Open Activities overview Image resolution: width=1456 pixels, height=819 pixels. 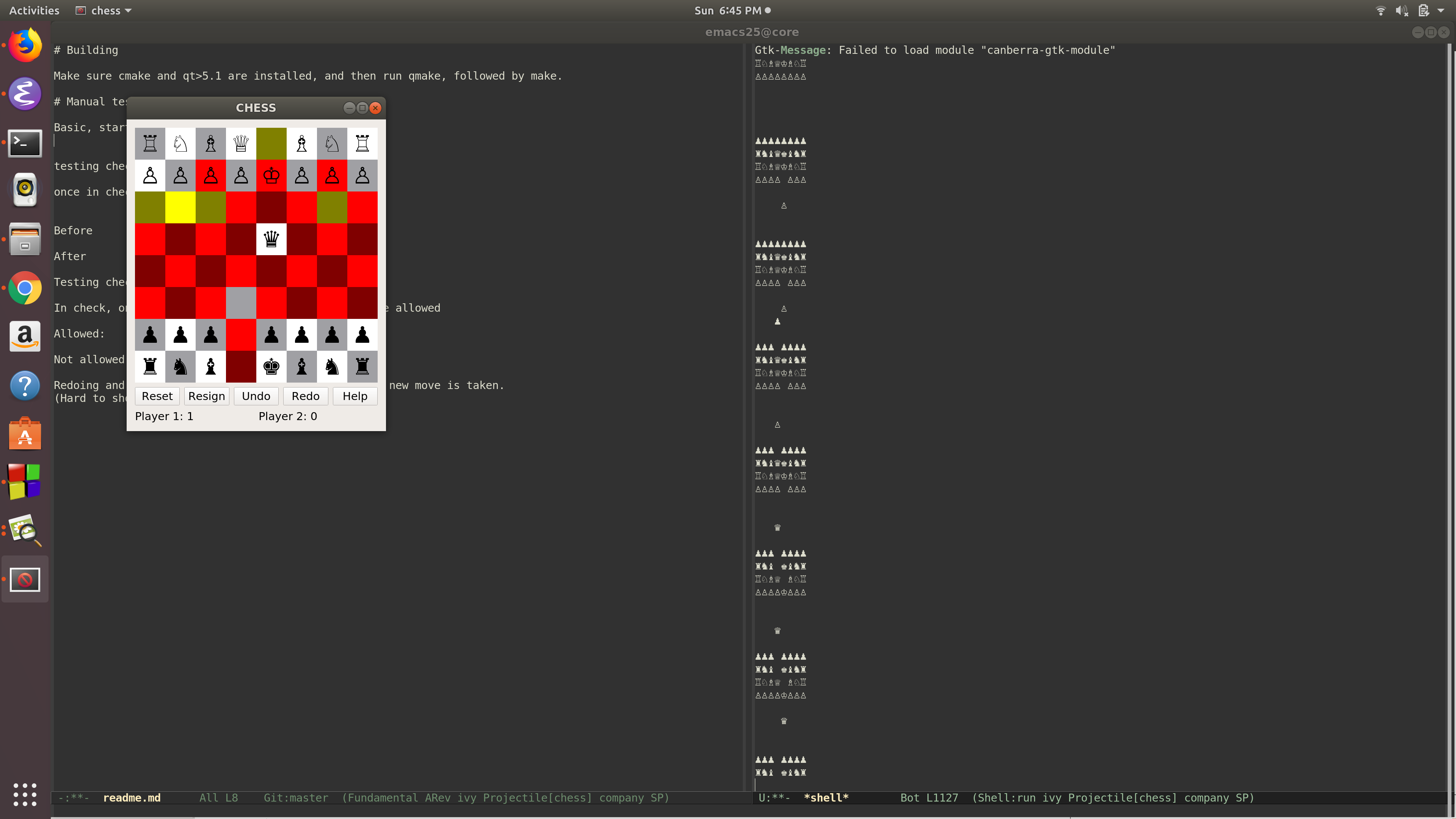point(34,10)
